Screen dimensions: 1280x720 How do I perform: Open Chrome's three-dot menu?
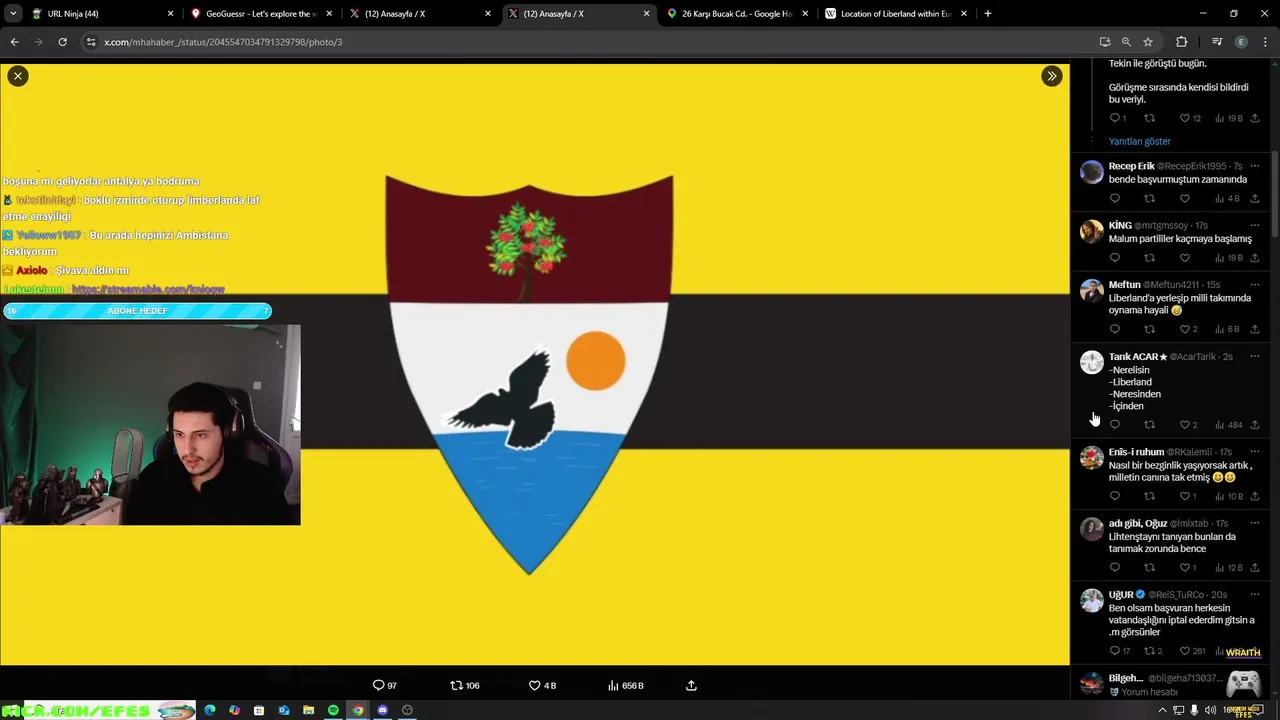pyautogui.click(x=1266, y=42)
